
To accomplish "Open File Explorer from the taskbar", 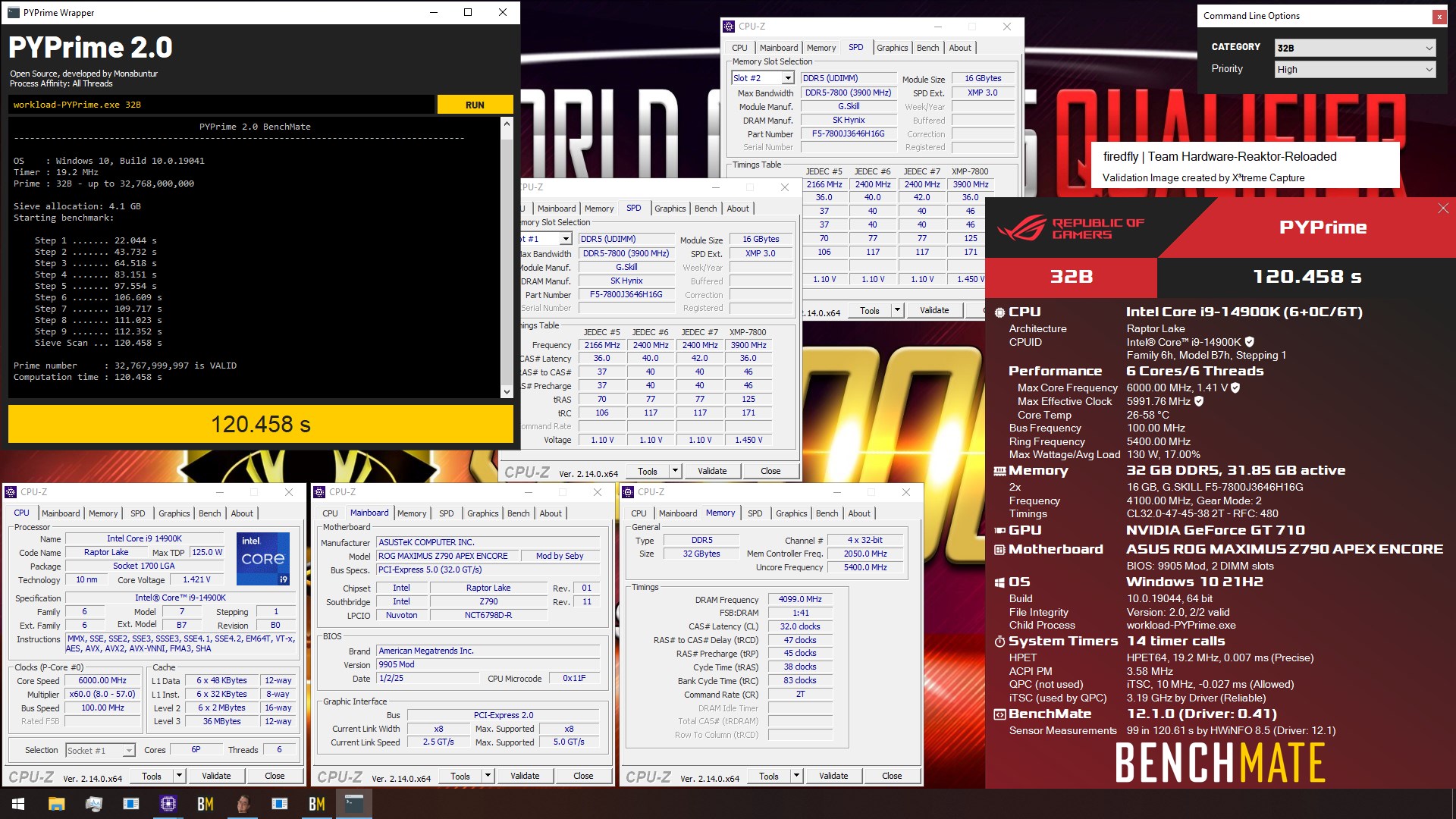I will coord(56,804).
